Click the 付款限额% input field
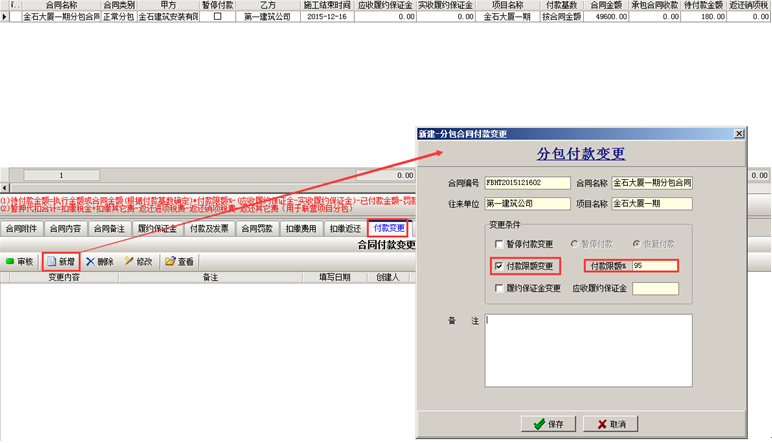 (653, 266)
